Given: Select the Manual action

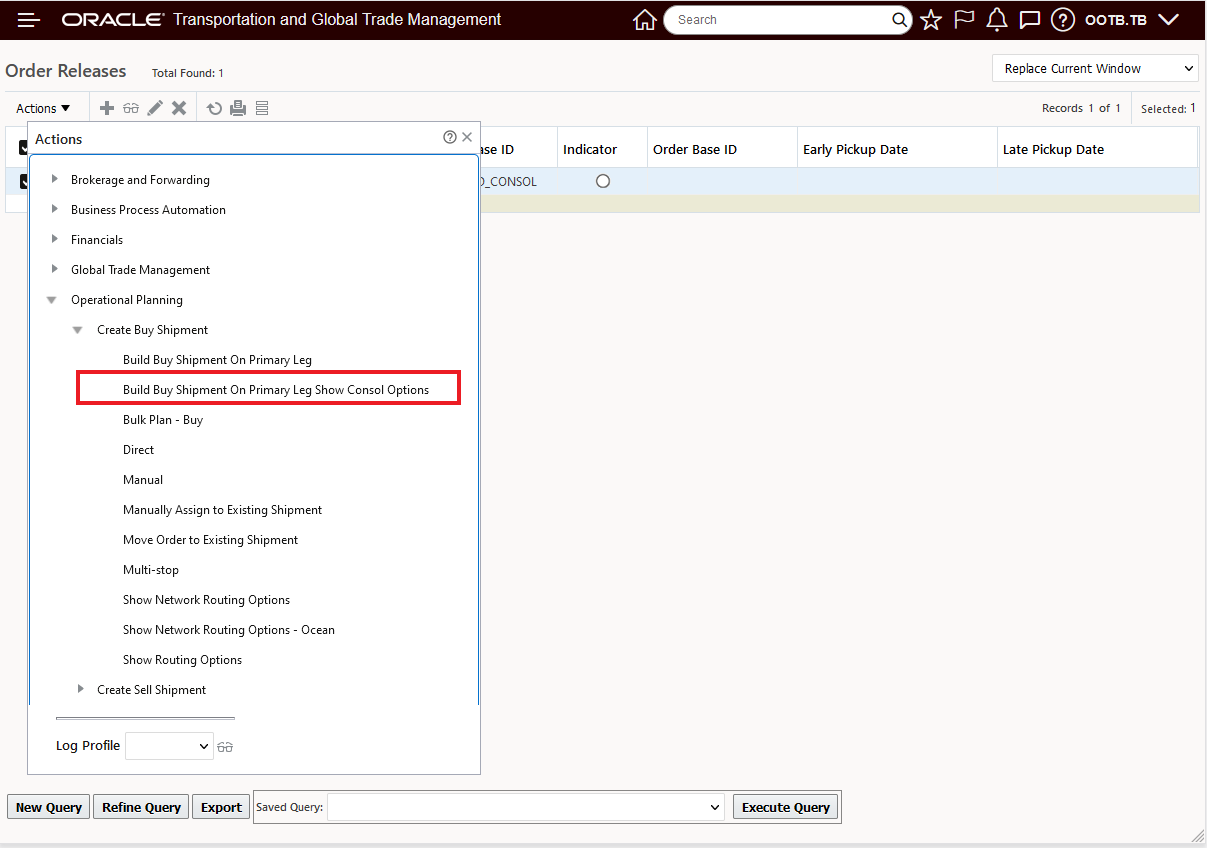Looking at the screenshot, I should 143,480.
